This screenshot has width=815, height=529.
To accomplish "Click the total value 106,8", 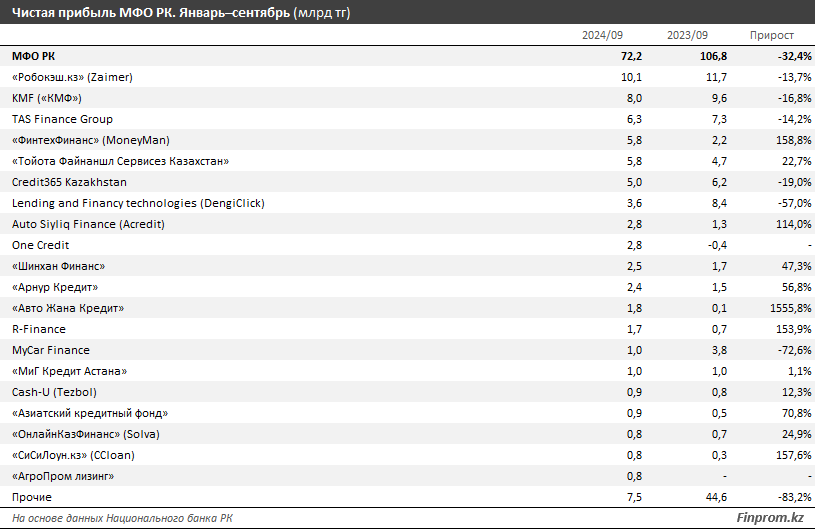I will (x=713, y=56).
